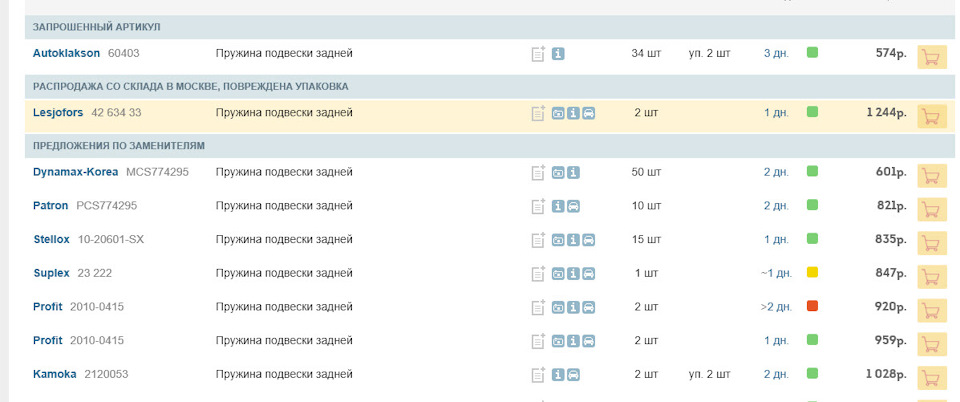Image resolution: width=960 pixels, height=402 pixels.
Task: View photo icon for Suplex 23 222
Action: point(558,274)
